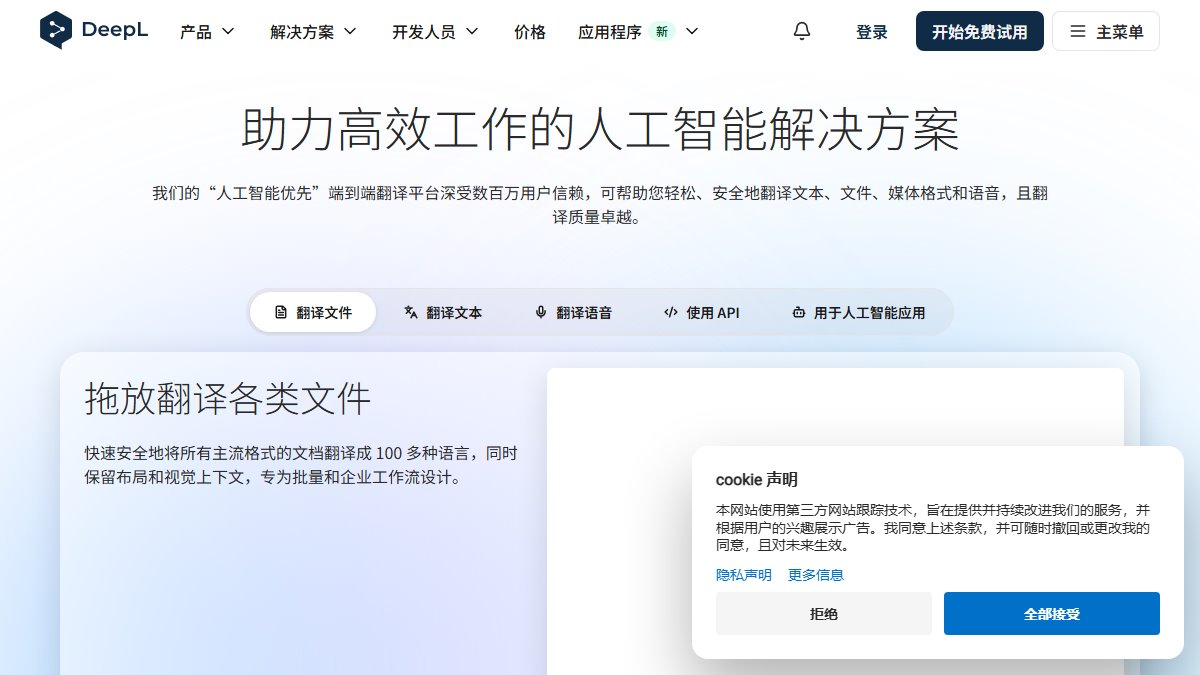This screenshot has height=675, width=1200.
Task: Click the file upload drop area
Action: point(835,521)
